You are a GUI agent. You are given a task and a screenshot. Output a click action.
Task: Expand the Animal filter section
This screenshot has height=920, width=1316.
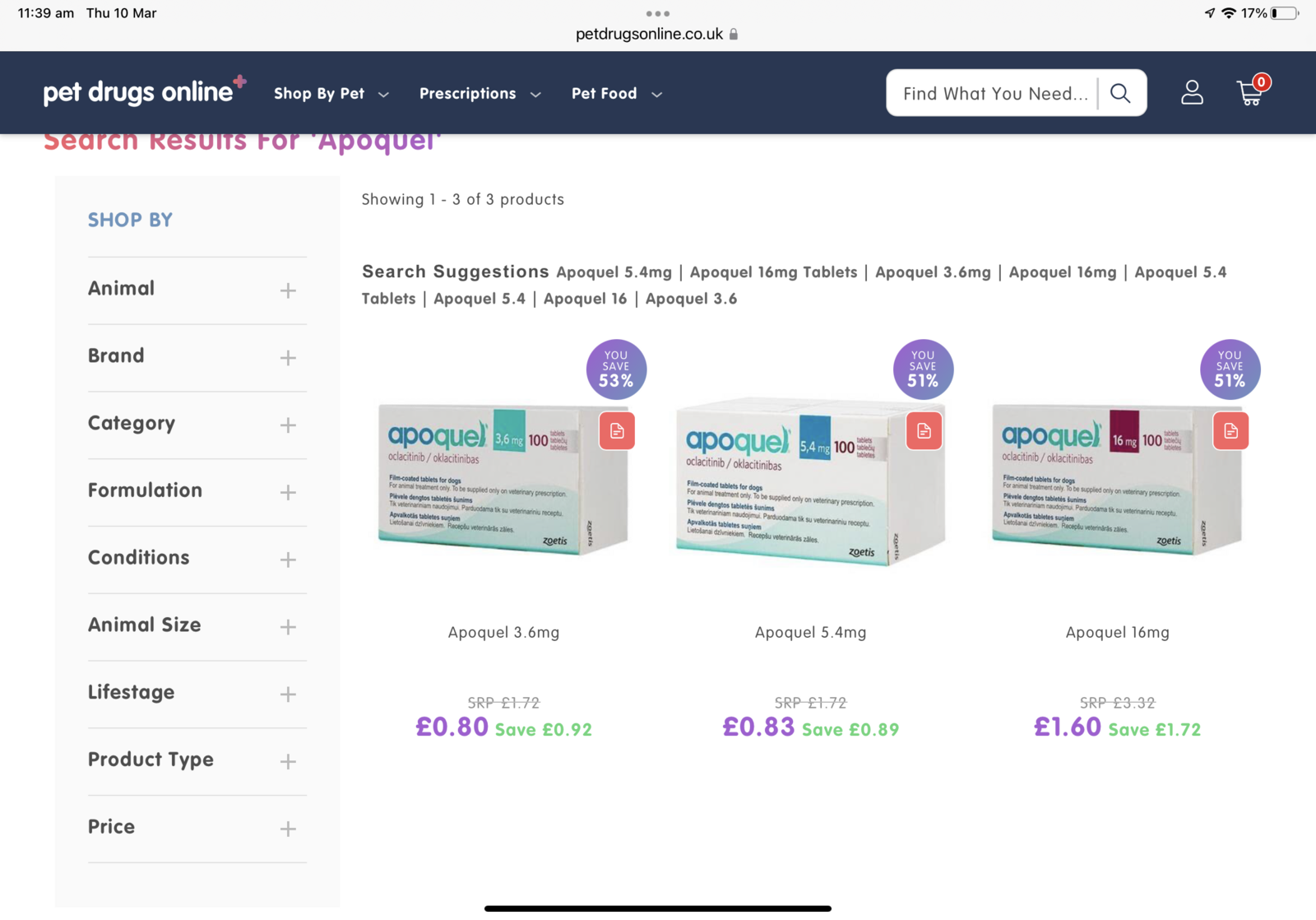288,290
